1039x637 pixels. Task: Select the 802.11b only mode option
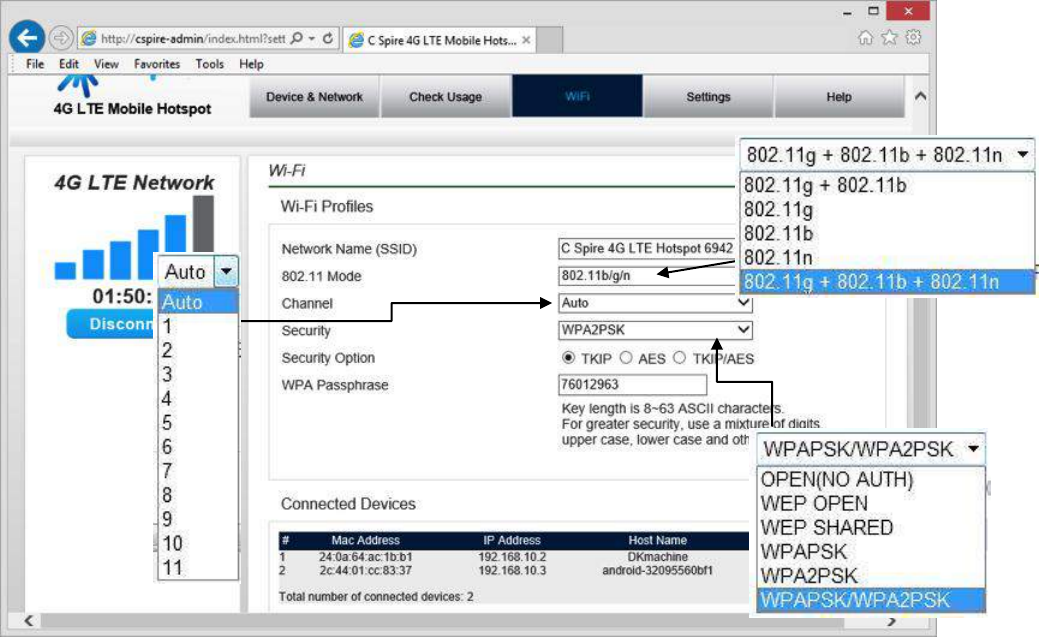[x=887, y=233]
